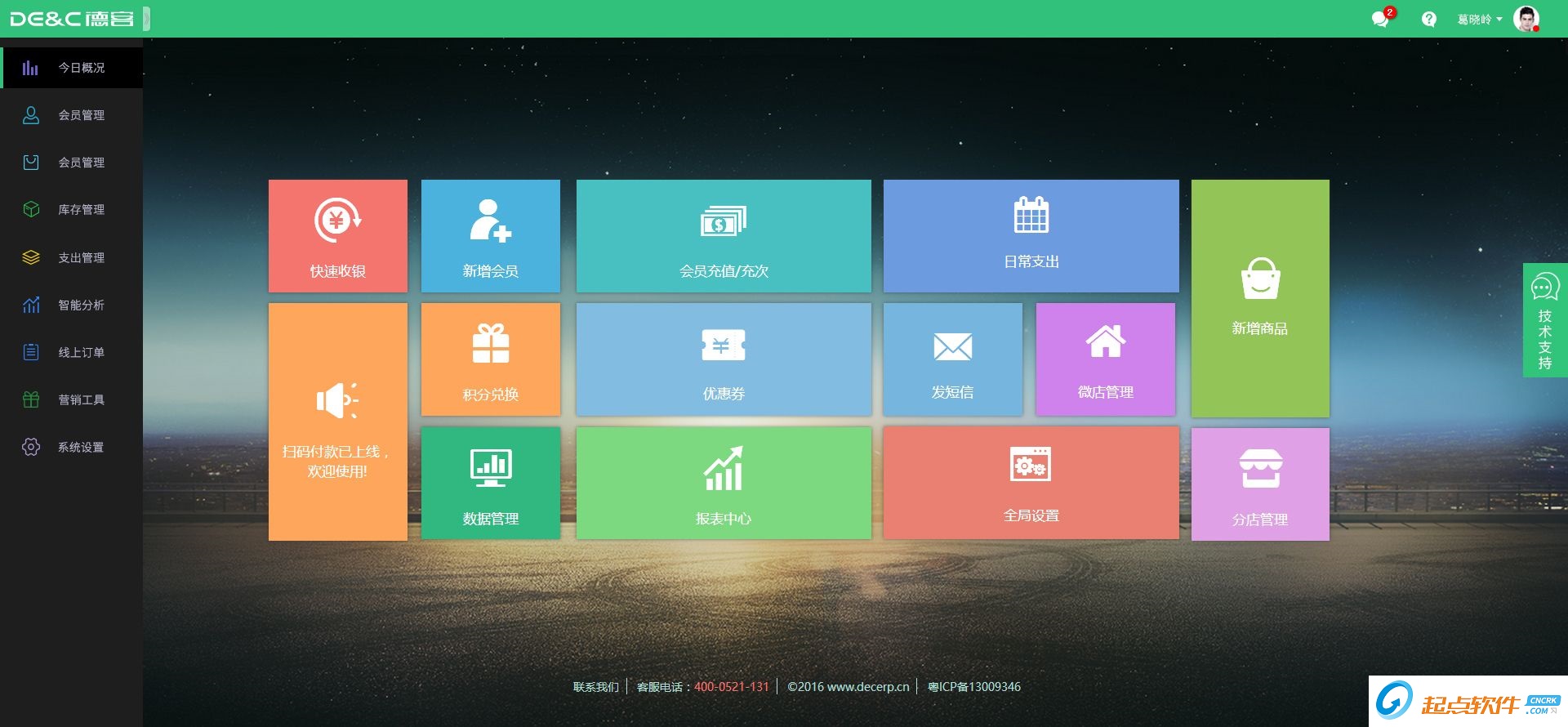Open the 今日概况 bar chart sidebar item
The image size is (1568, 727).
pos(72,68)
